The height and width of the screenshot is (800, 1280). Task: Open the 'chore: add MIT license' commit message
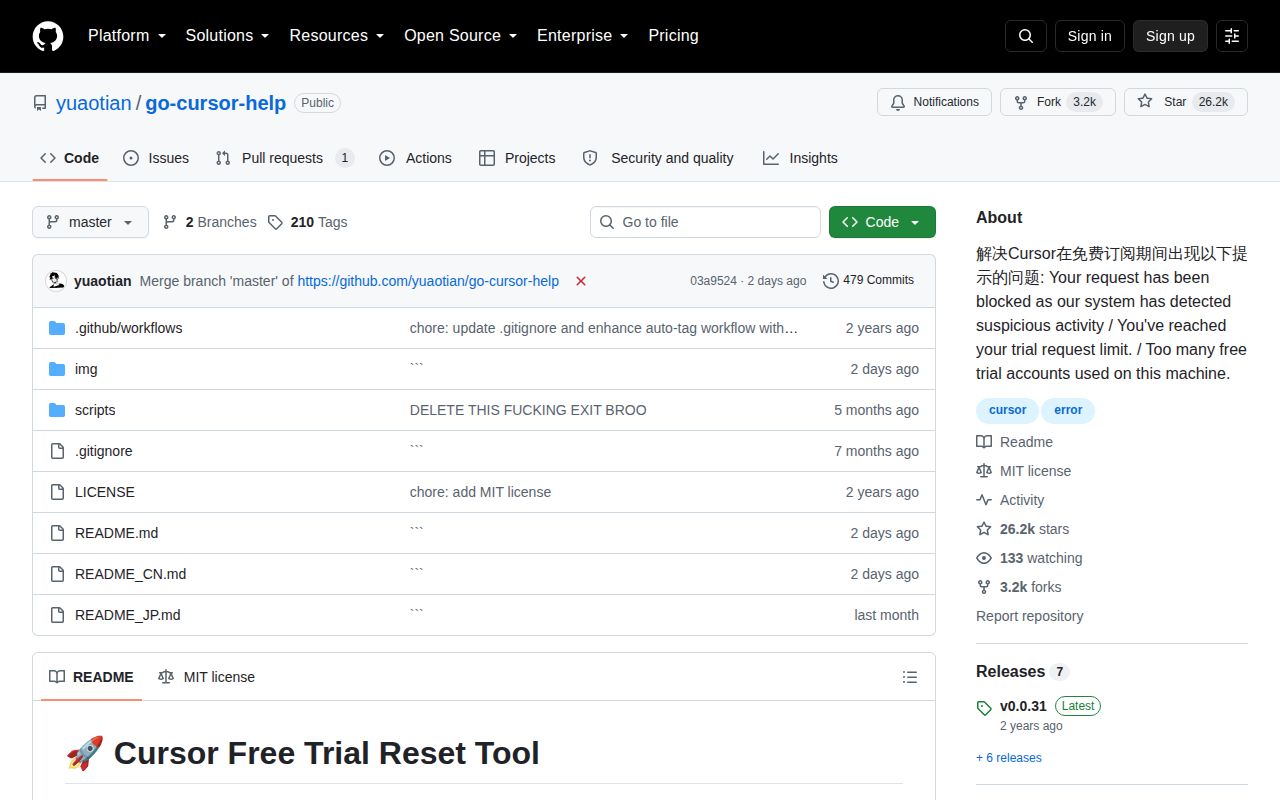[x=480, y=492]
